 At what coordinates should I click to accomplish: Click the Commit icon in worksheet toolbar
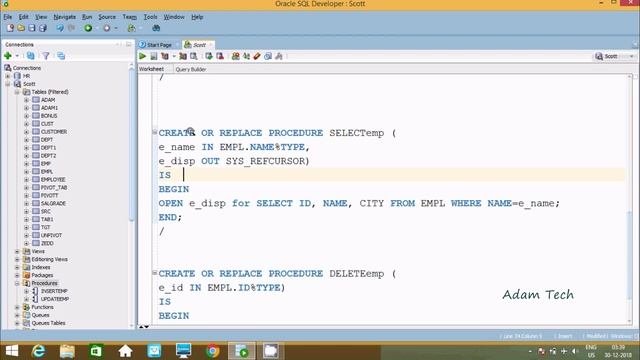[x=209, y=56]
